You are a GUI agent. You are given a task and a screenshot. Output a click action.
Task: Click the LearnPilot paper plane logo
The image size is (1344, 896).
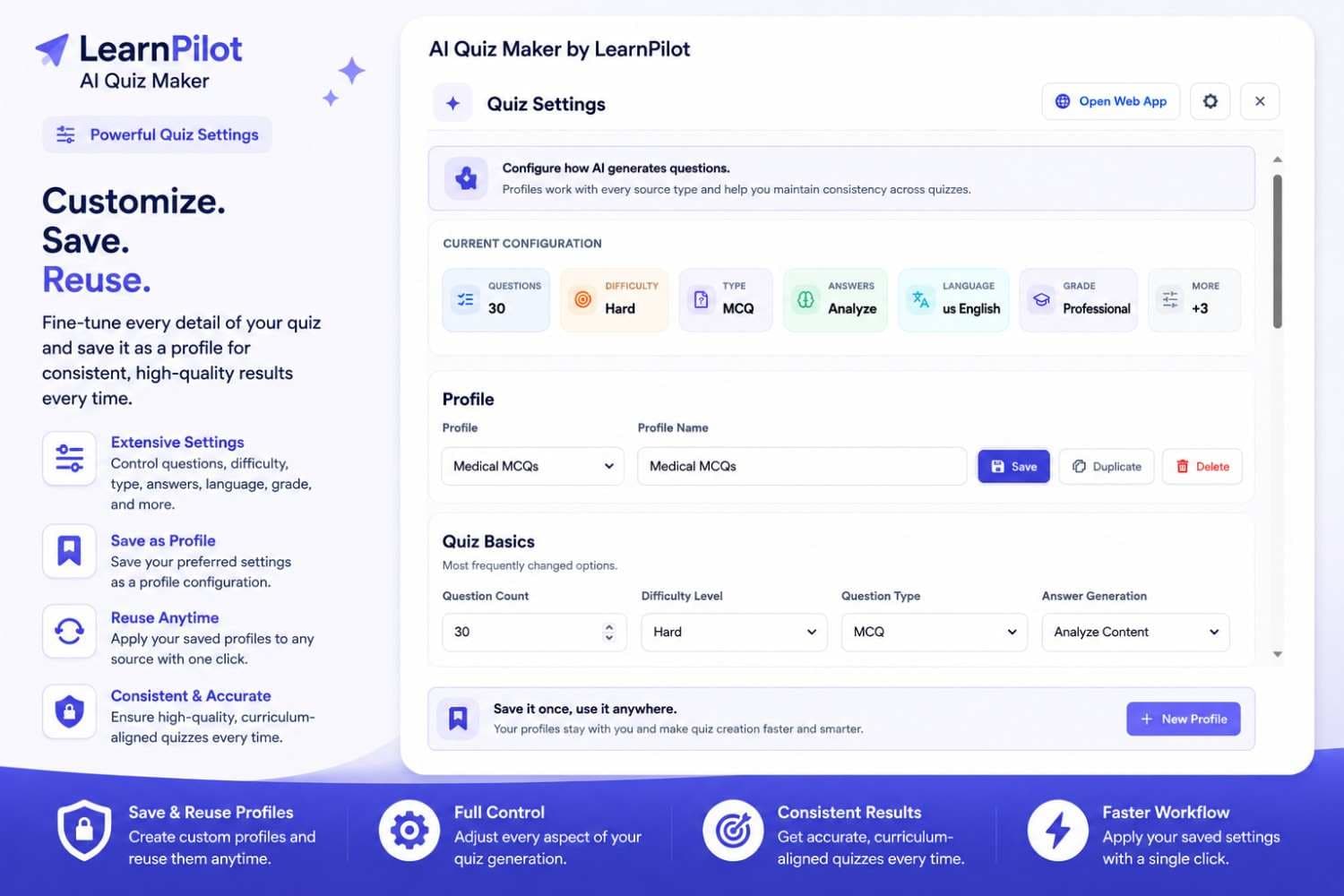tap(52, 49)
